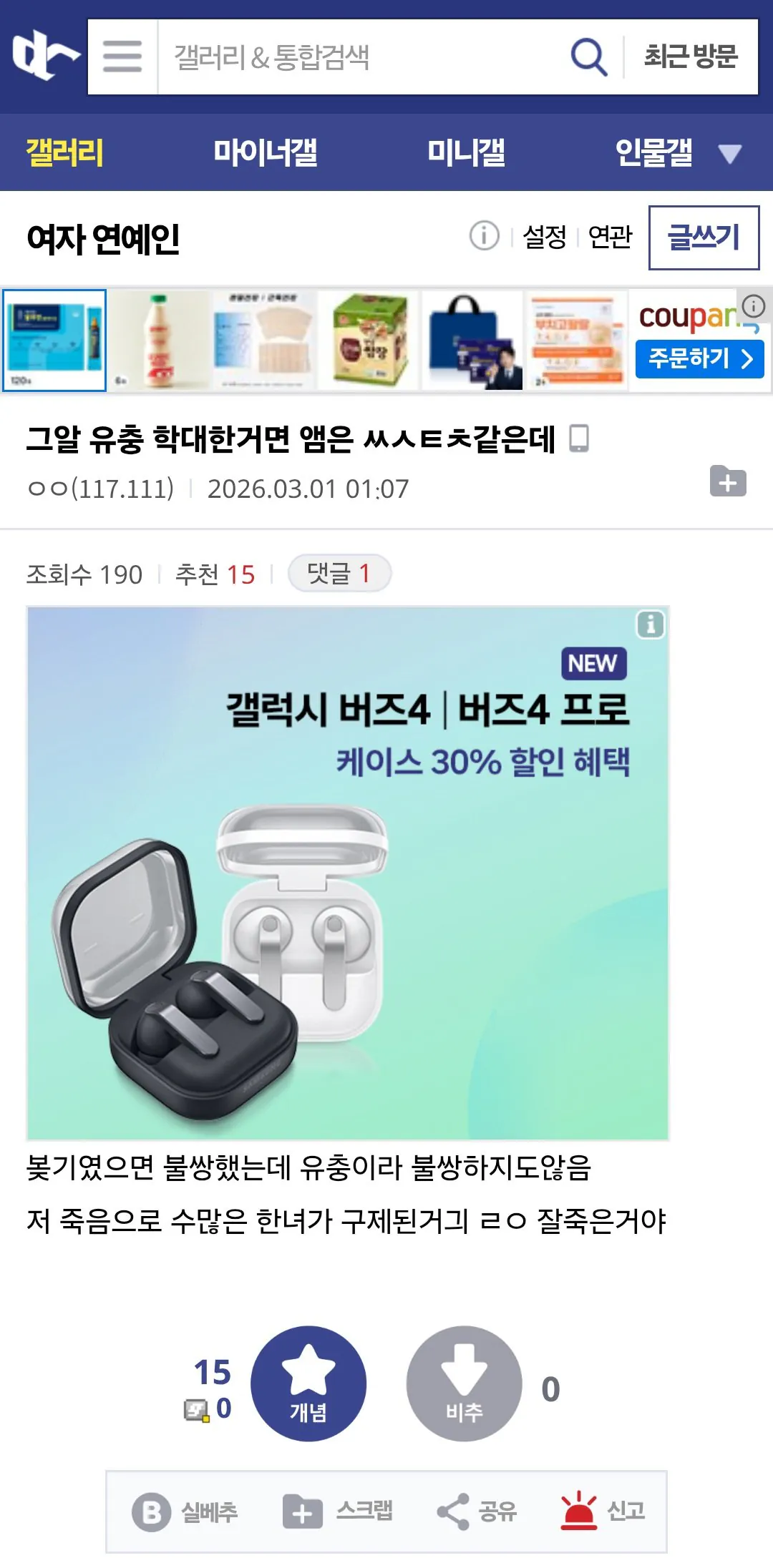
Task: Tap the magnifying glass search icon
Action: tap(588, 57)
